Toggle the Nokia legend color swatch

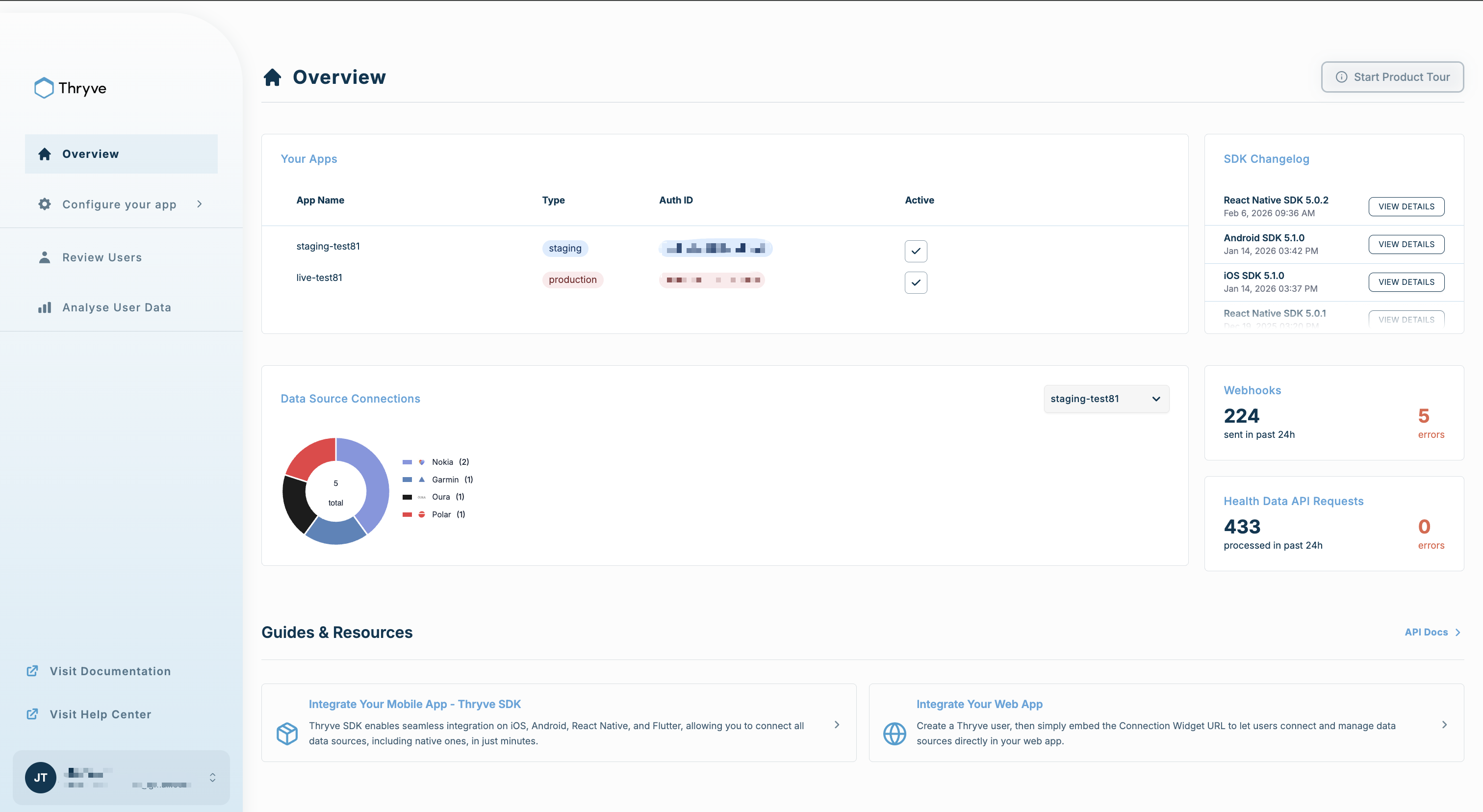click(x=407, y=462)
